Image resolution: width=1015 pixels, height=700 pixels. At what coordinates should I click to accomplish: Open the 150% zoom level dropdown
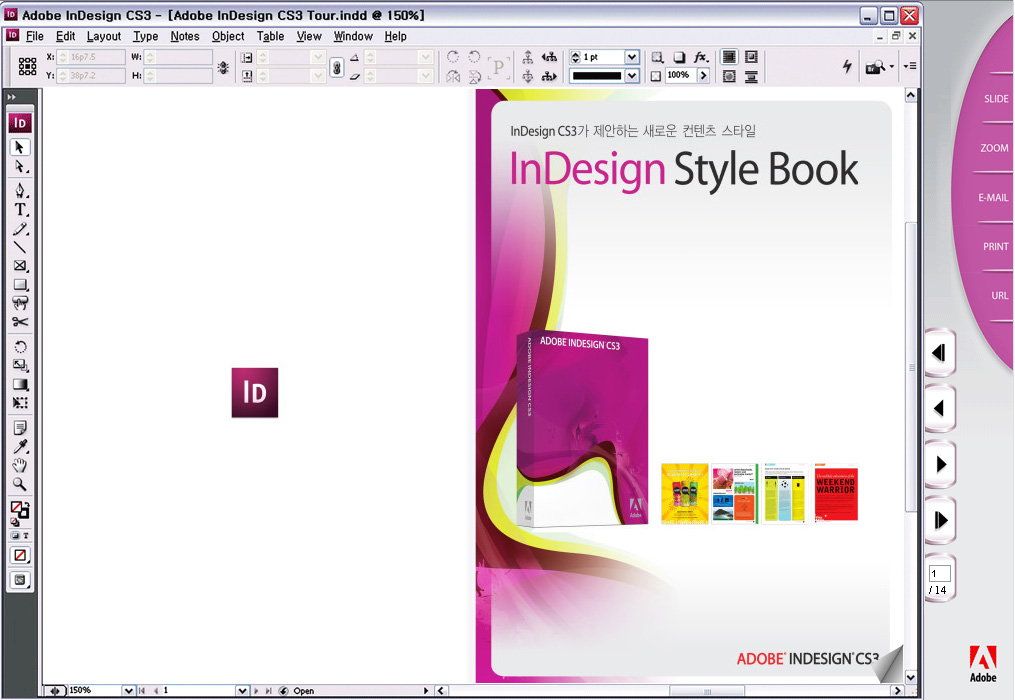128,691
